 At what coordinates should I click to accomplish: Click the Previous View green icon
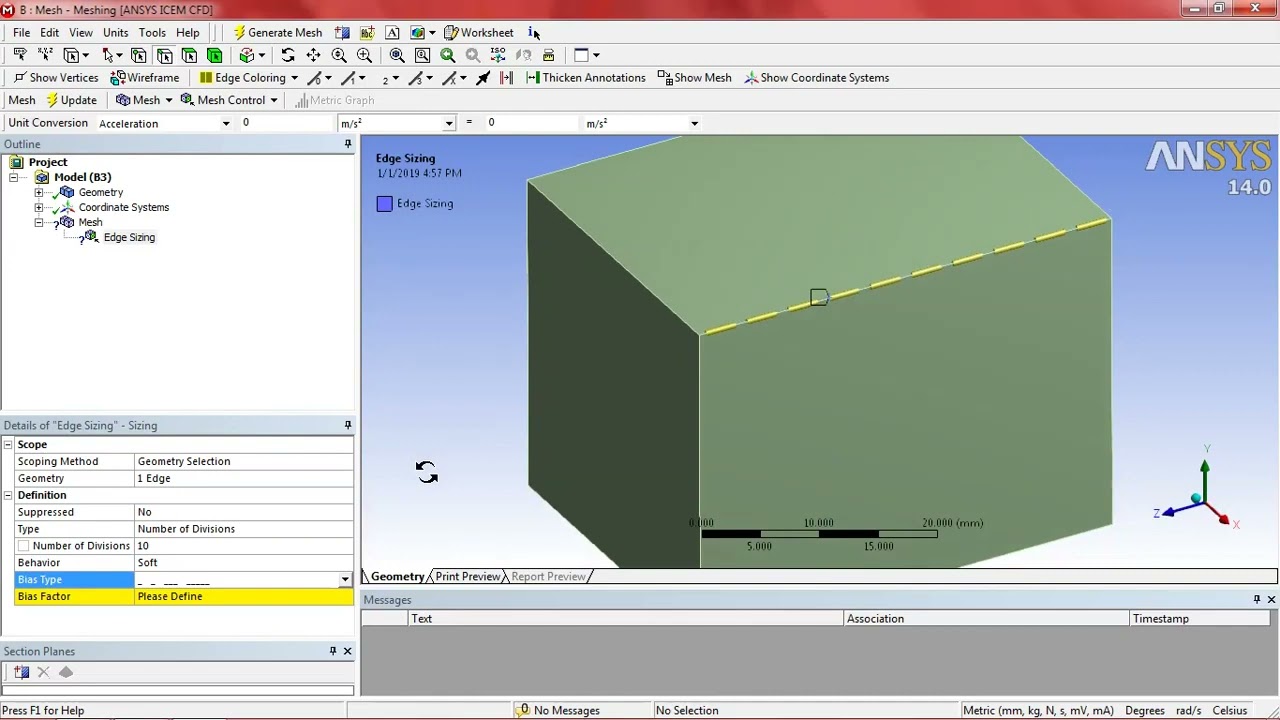(447, 55)
